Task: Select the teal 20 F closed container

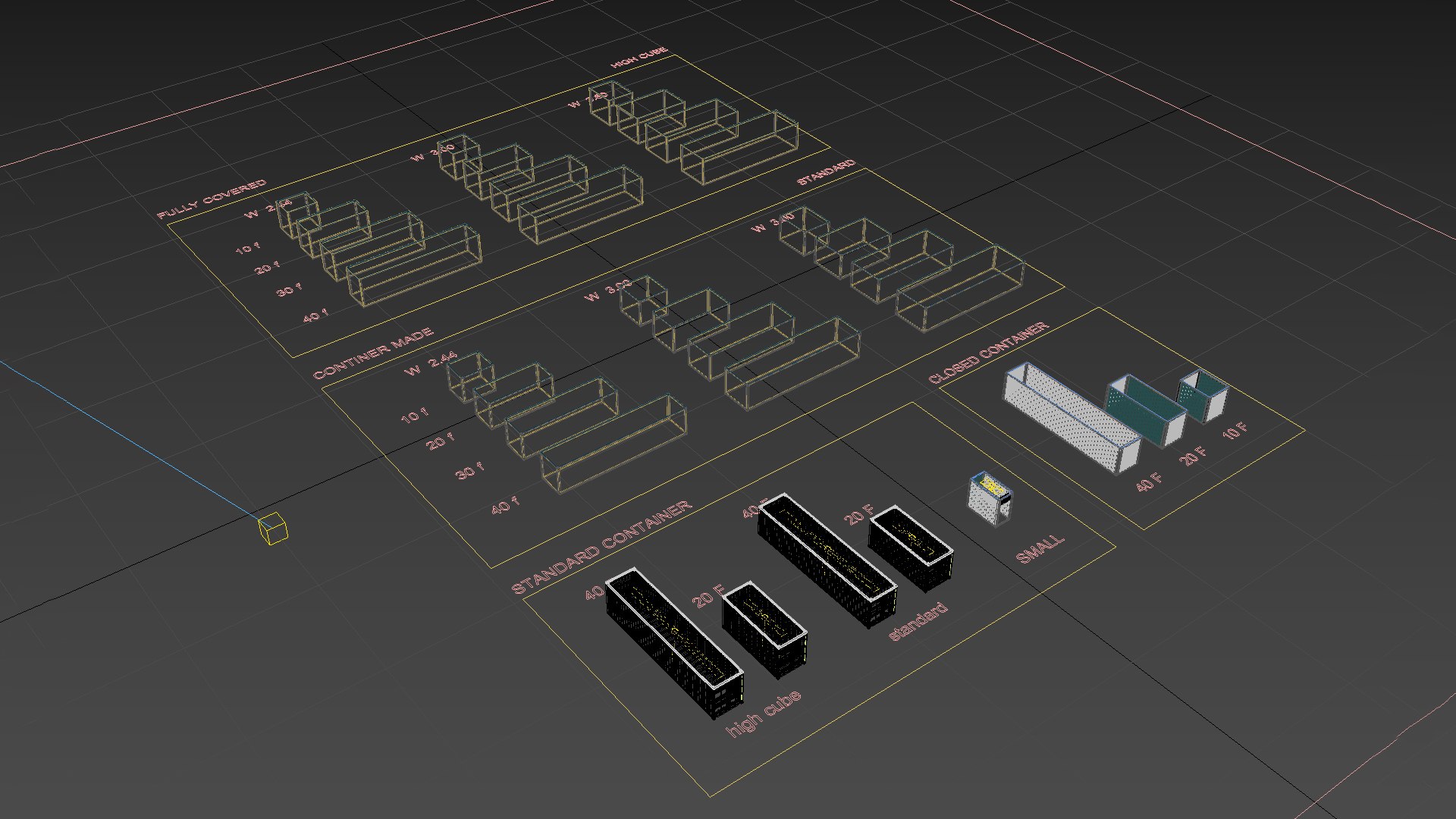Action: [1146, 409]
